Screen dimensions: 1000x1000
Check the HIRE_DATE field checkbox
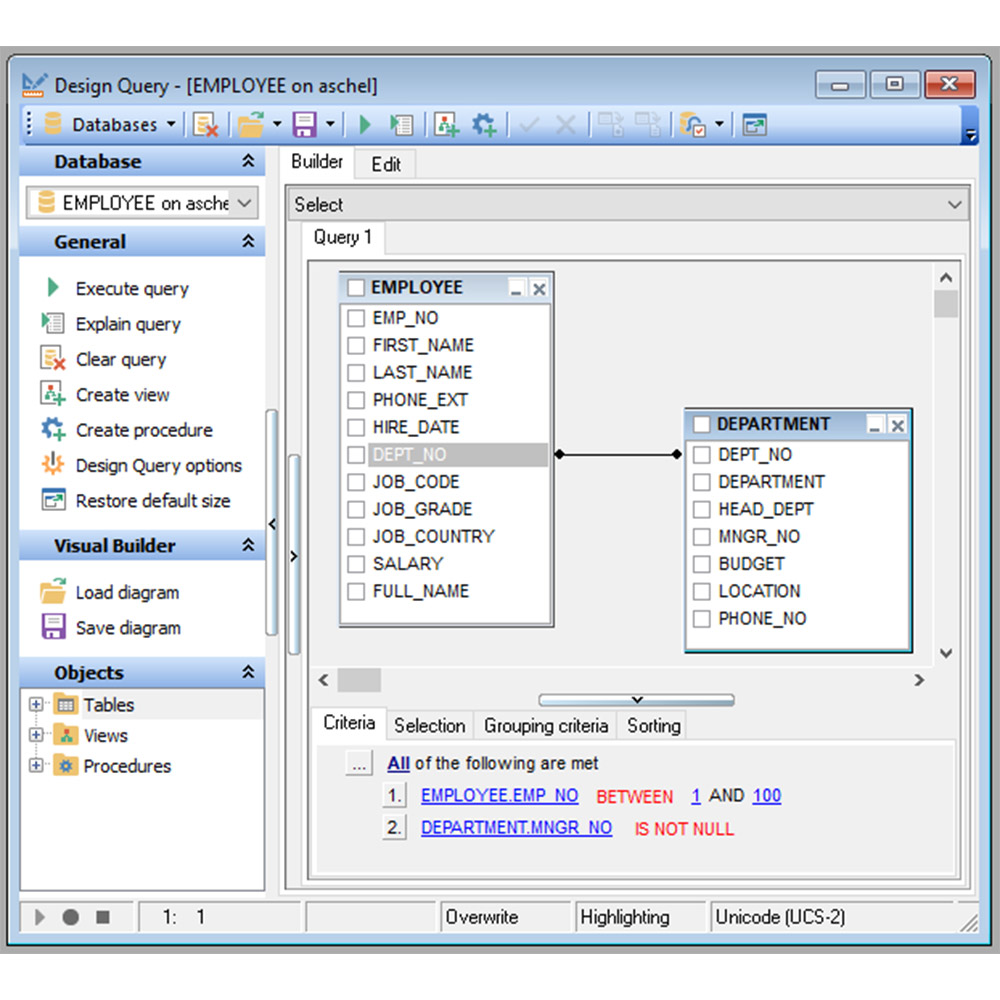click(356, 427)
